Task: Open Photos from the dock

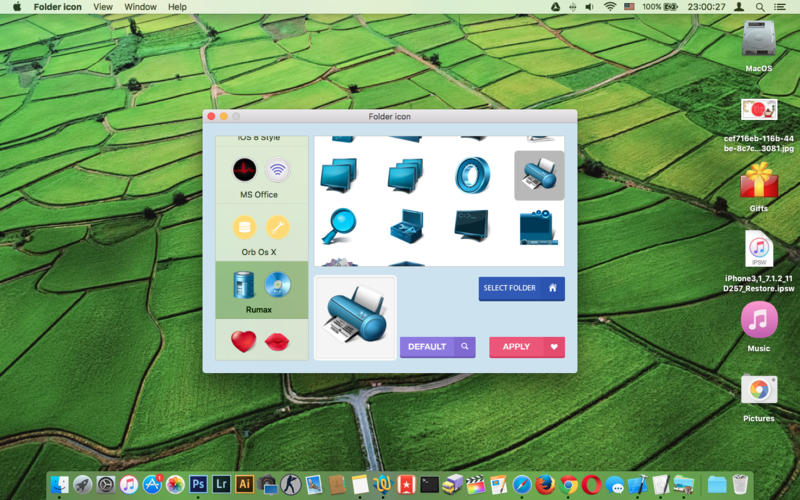Action: point(175,484)
